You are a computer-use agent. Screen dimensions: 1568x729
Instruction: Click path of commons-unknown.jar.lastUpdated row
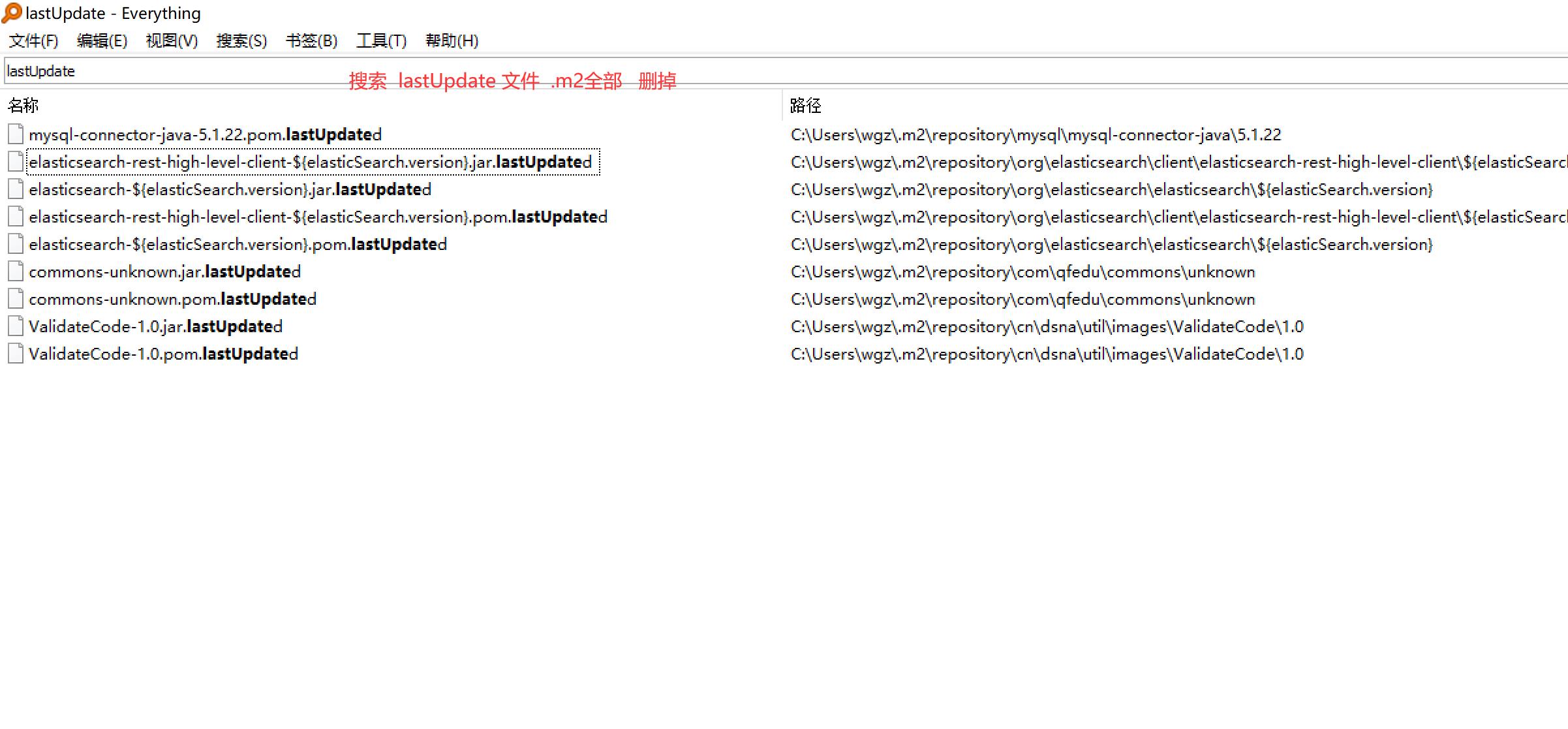coord(1023,271)
